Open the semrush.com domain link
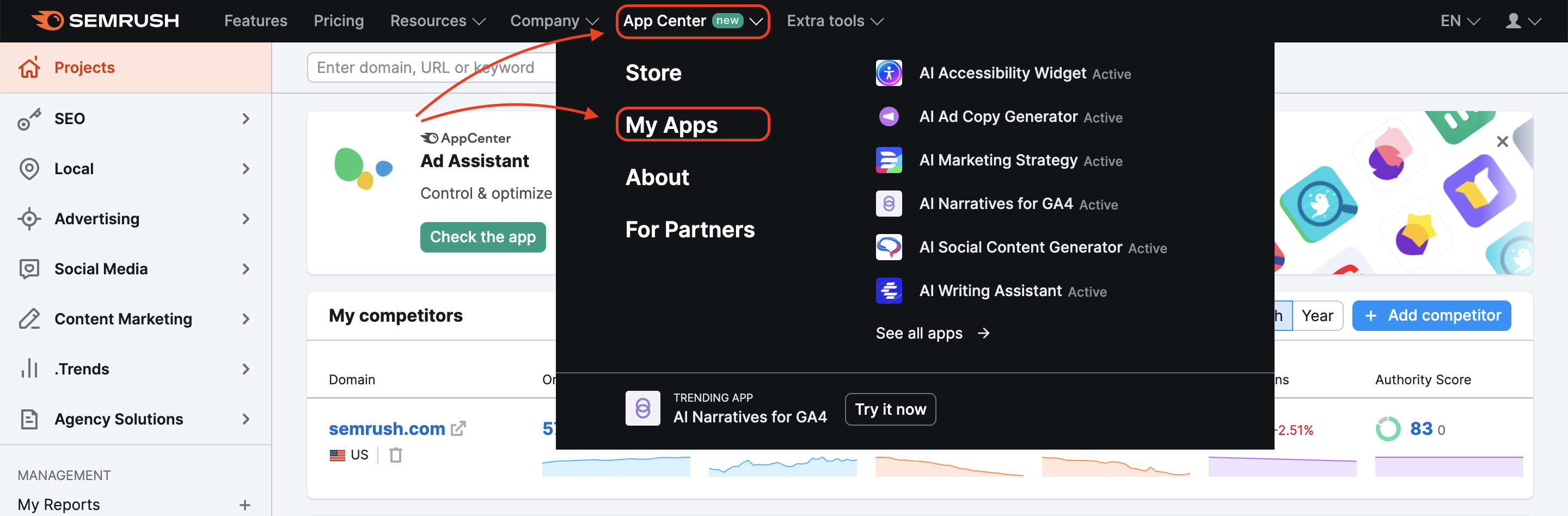This screenshot has height=516, width=1568. [x=387, y=428]
